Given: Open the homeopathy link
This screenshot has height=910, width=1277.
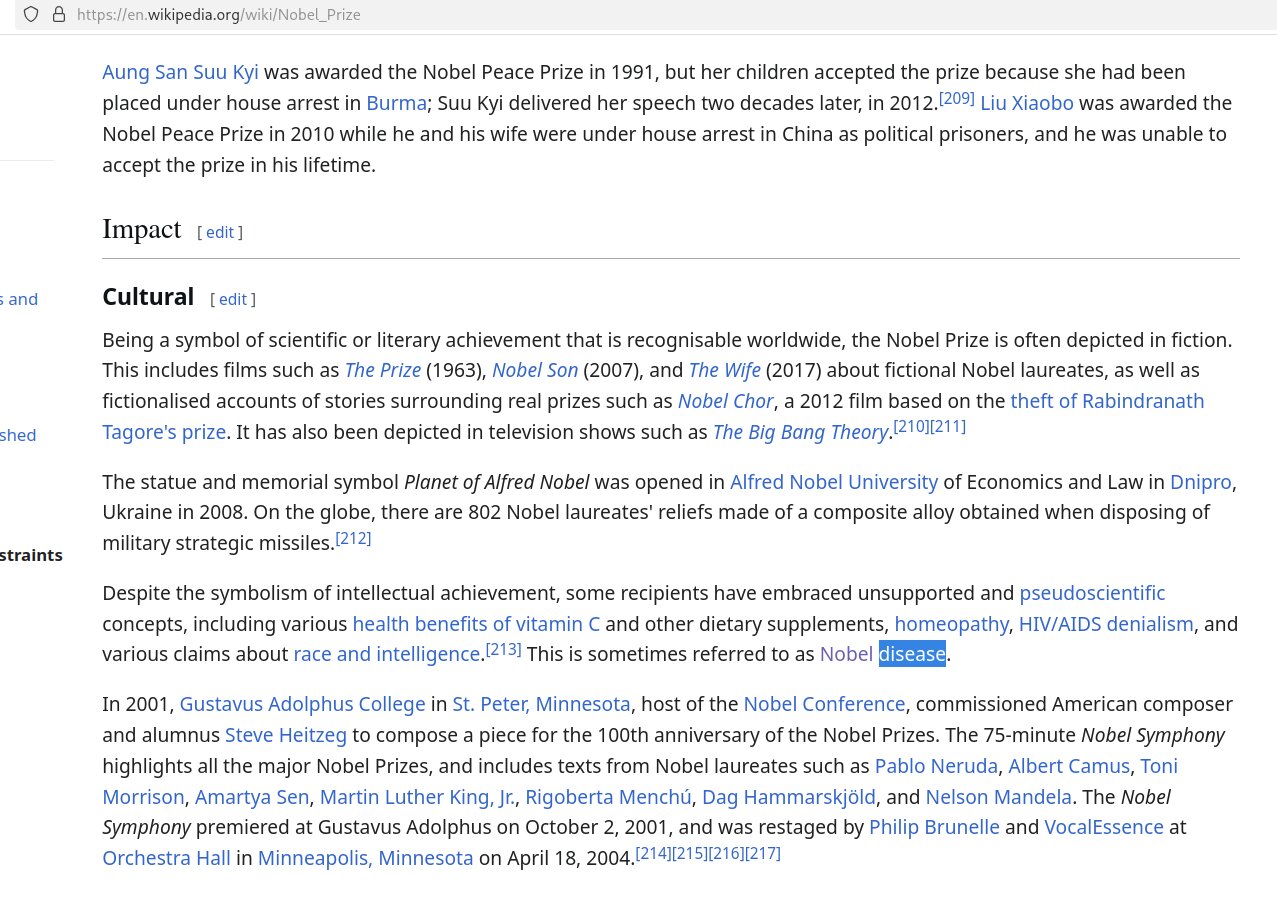Looking at the screenshot, I should 951,623.
